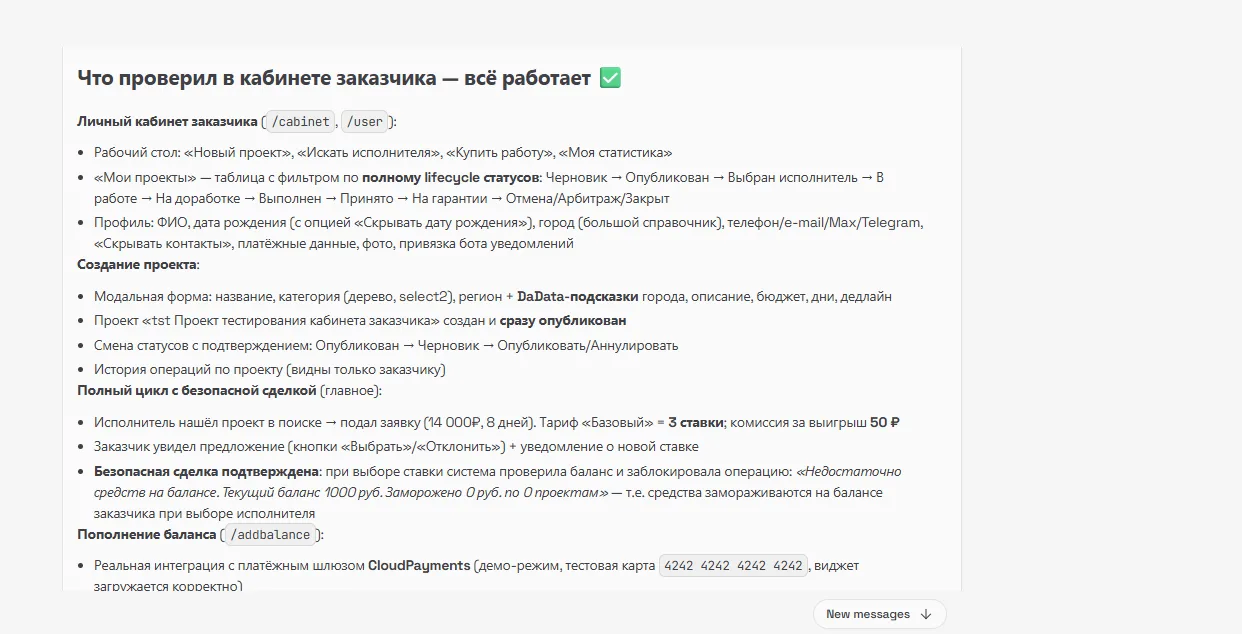The width and height of the screenshot is (1242, 634).
Task: Click the bold «3 ставки» text
Action: [696, 422]
